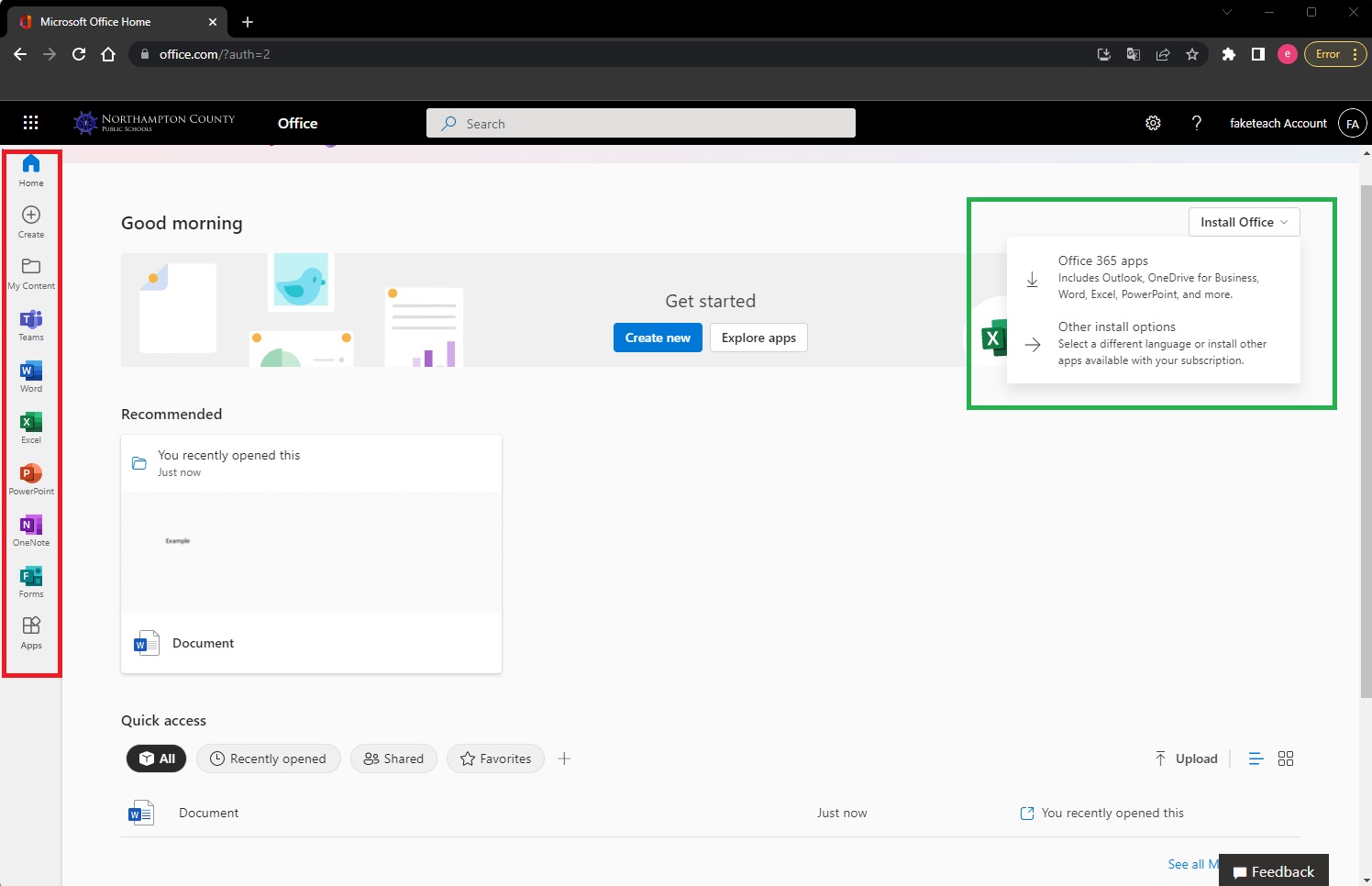Click 'You recently opened this' in list row
1372x886 pixels.
pyautogui.click(x=1112, y=813)
